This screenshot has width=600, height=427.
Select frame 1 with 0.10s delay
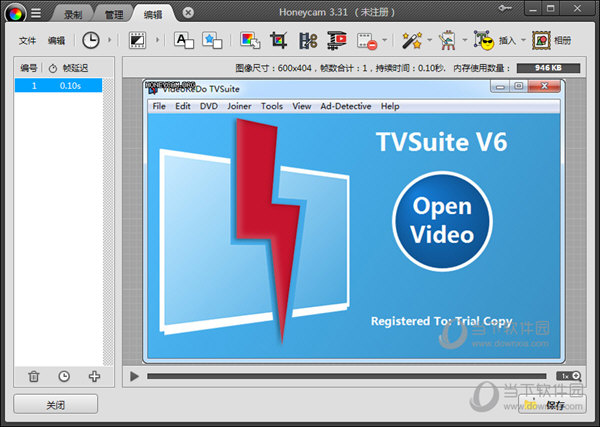[x=58, y=86]
